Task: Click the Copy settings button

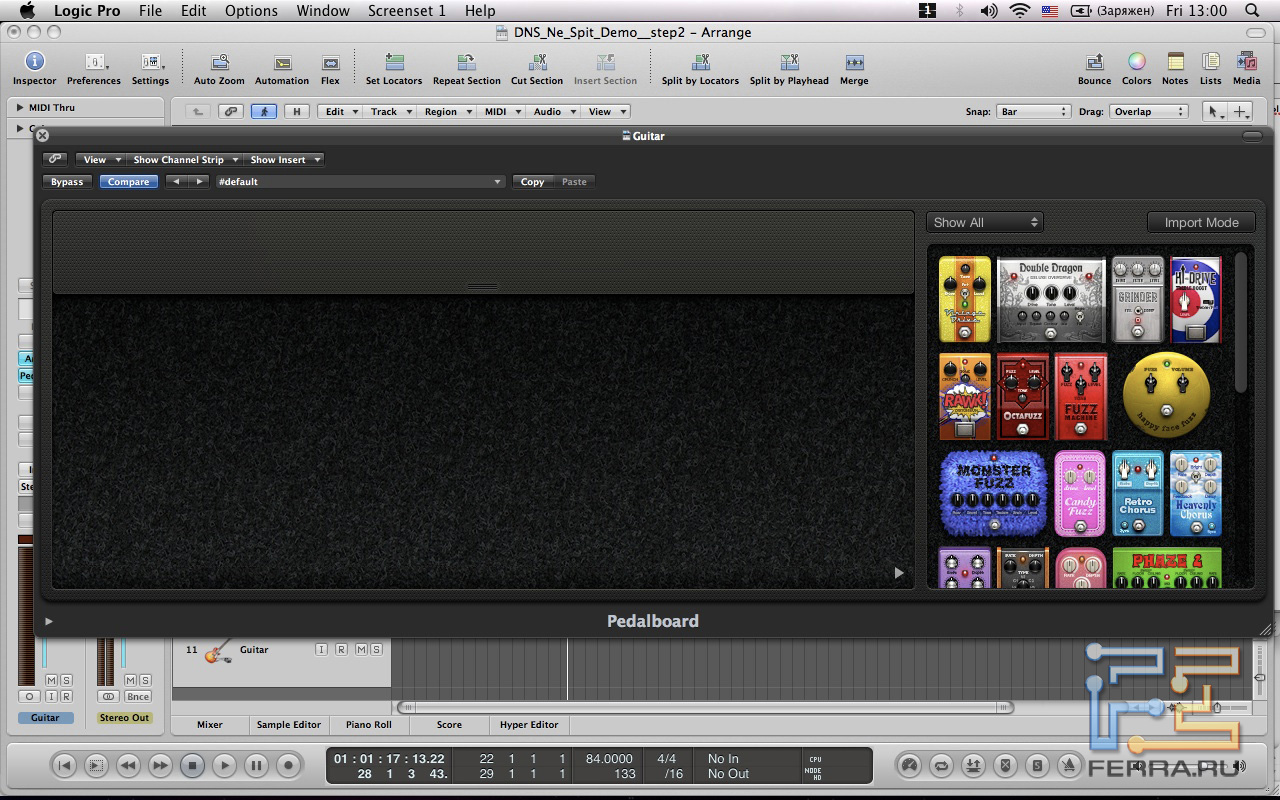Action: coord(532,182)
